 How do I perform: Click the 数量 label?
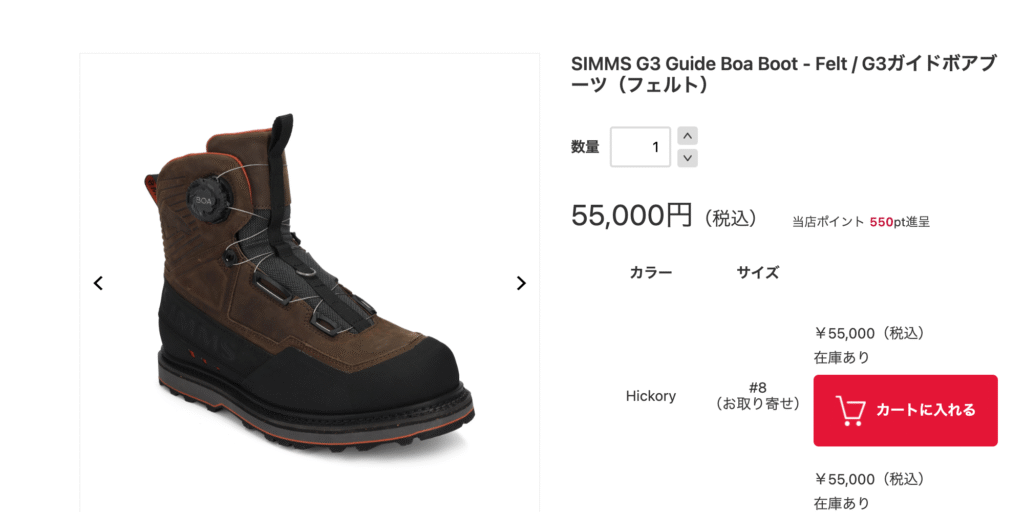[x=585, y=147]
